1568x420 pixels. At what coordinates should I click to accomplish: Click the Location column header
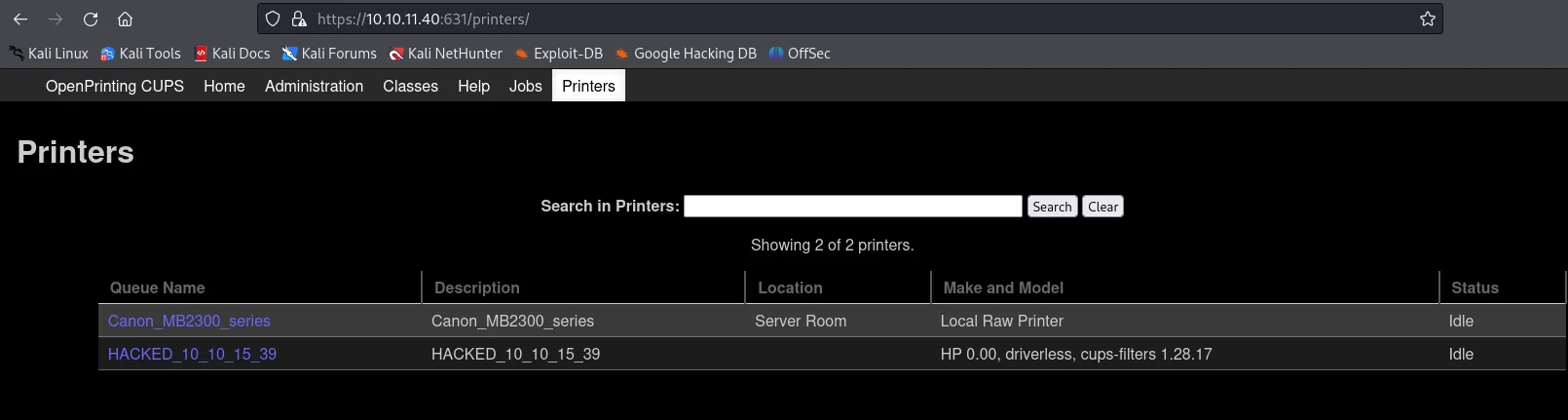790,287
